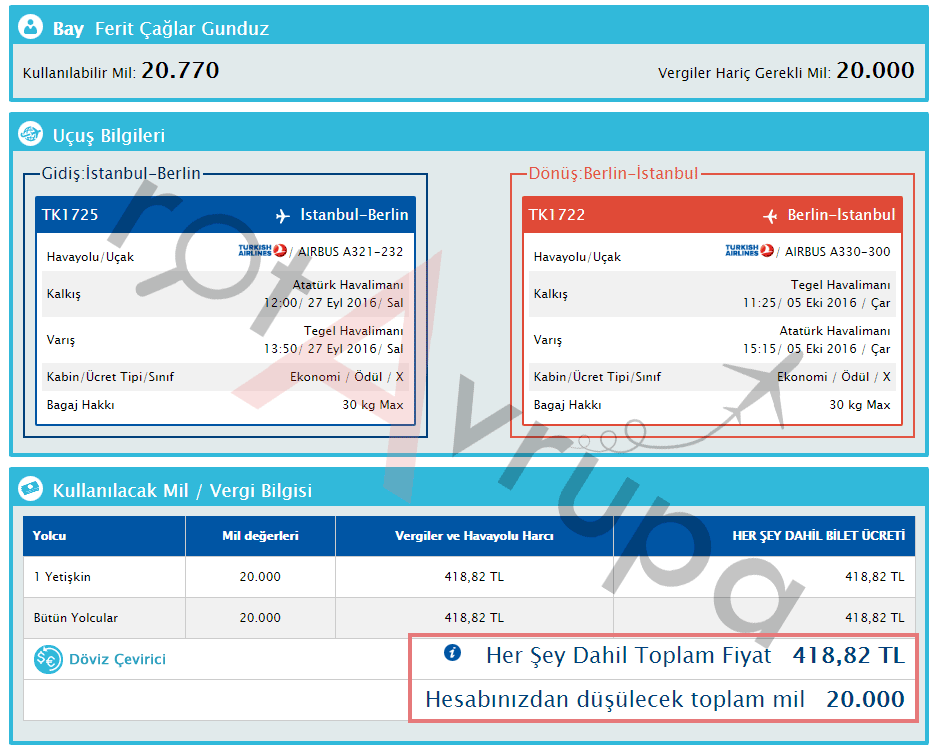Click the miles and tax money icon
The height and width of the screenshot is (751, 940).
(31, 490)
